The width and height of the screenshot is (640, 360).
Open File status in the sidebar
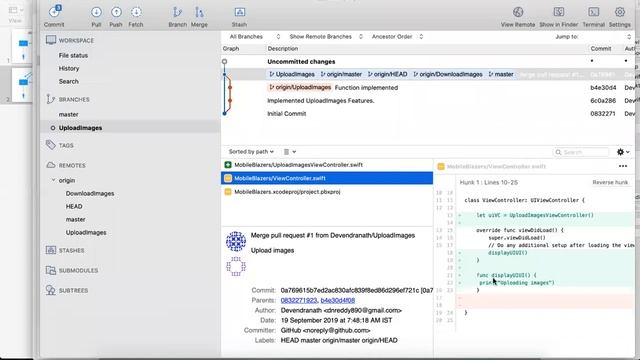point(73,56)
